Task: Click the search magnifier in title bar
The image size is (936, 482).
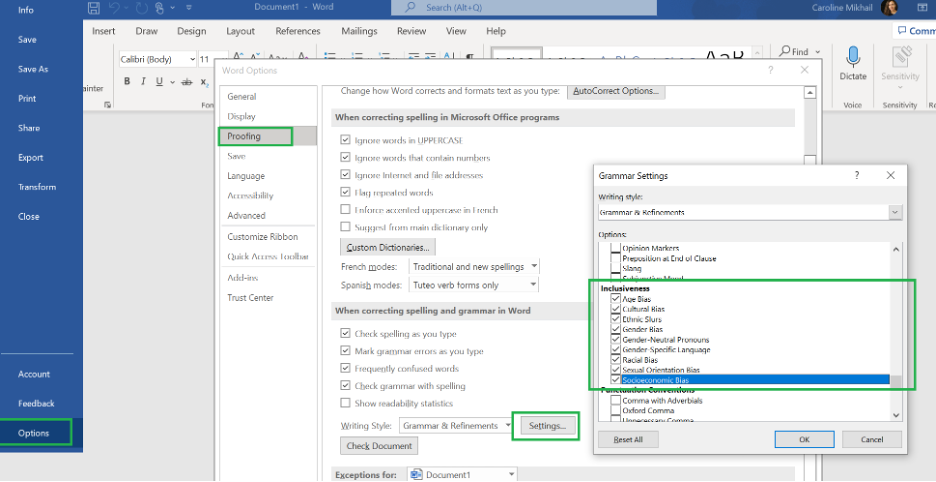Action: tap(410, 8)
